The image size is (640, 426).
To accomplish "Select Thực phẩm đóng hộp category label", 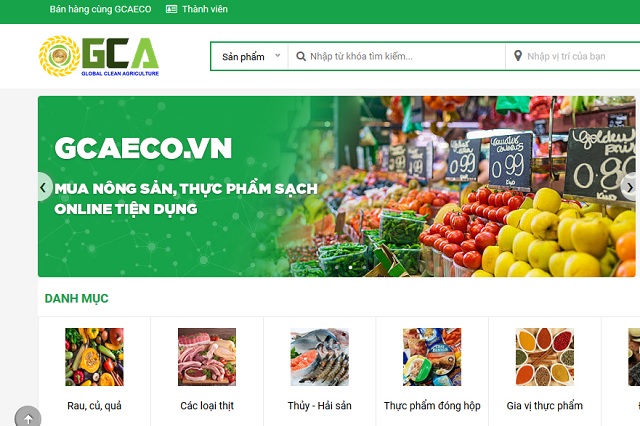I will pyautogui.click(x=432, y=406).
